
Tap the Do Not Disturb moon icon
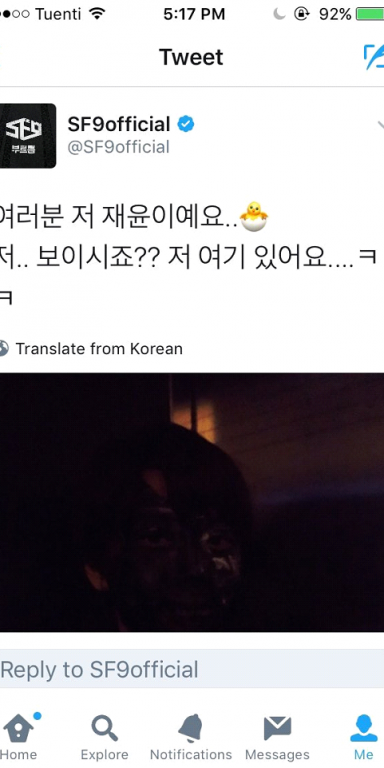pyautogui.click(x=279, y=14)
